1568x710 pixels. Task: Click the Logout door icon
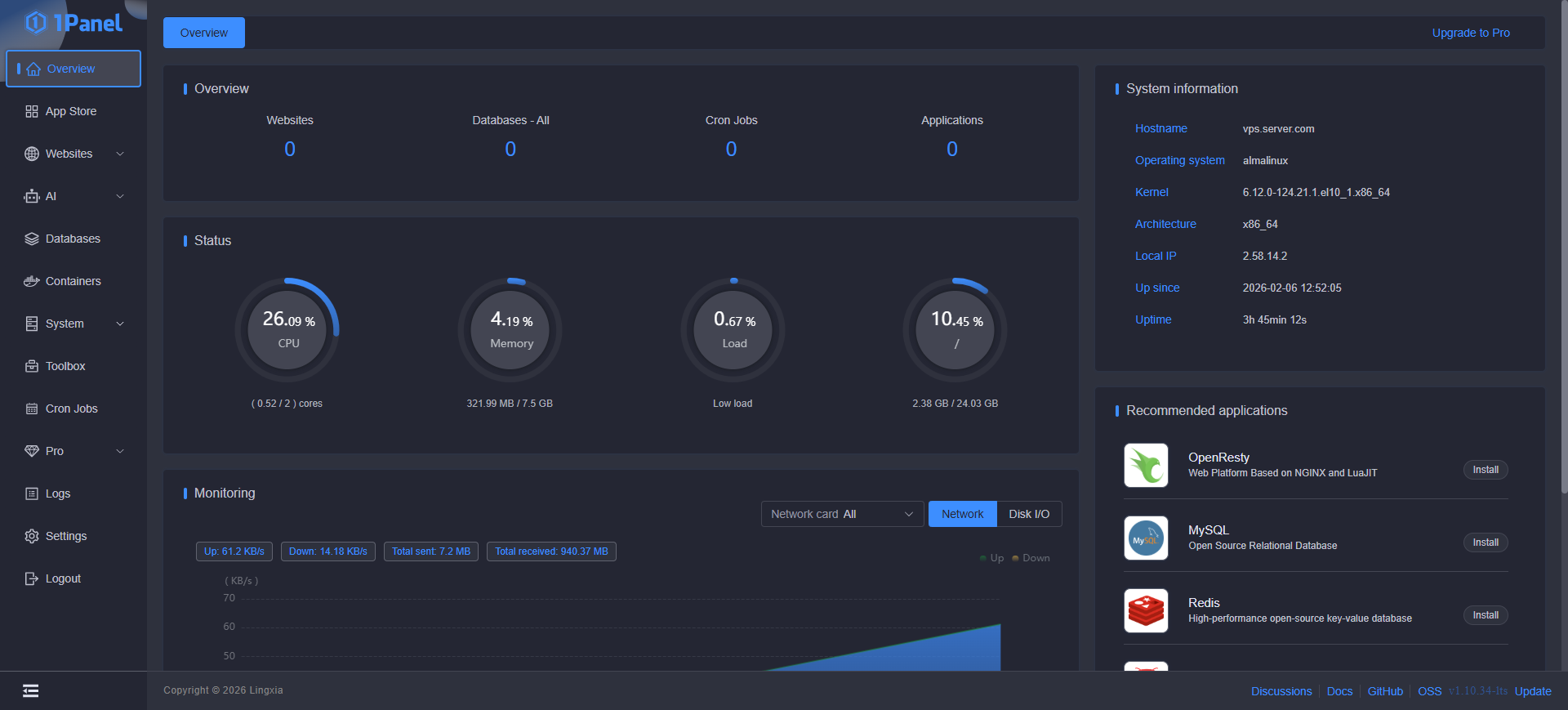click(32, 578)
